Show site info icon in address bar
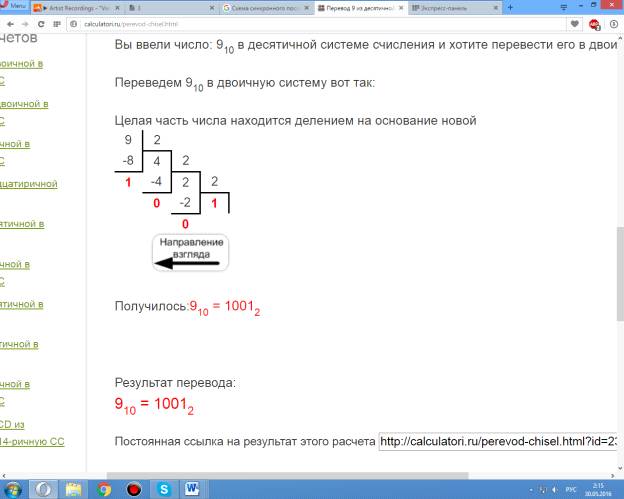This screenshot has height=499, width=624. pos(74,24)
